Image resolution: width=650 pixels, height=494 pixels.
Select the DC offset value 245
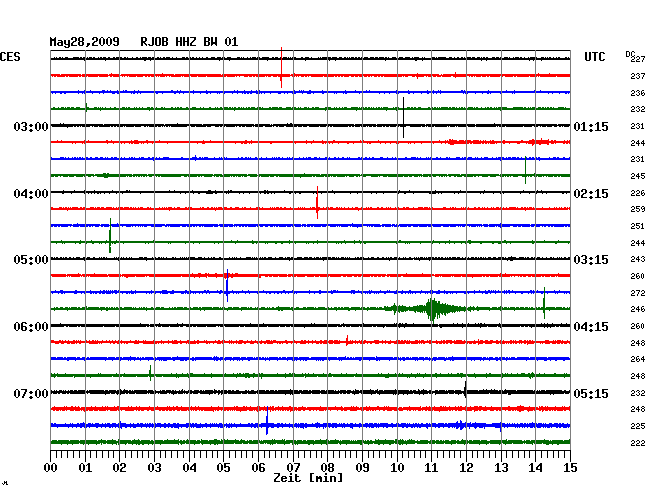tap(638, 176)
